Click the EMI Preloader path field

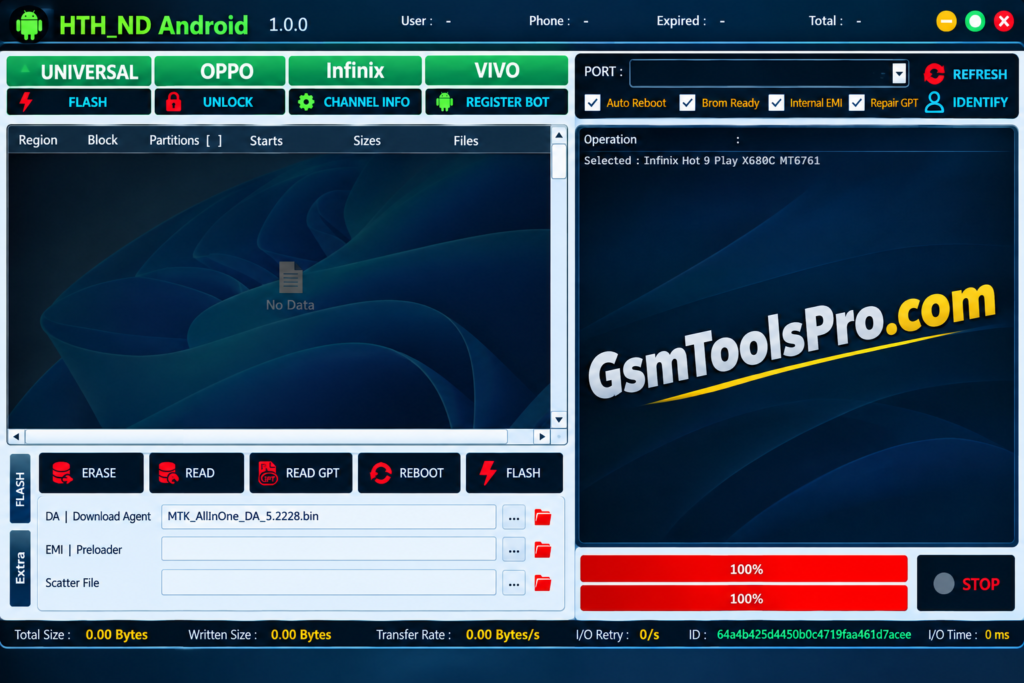click(x=328, y=549)
